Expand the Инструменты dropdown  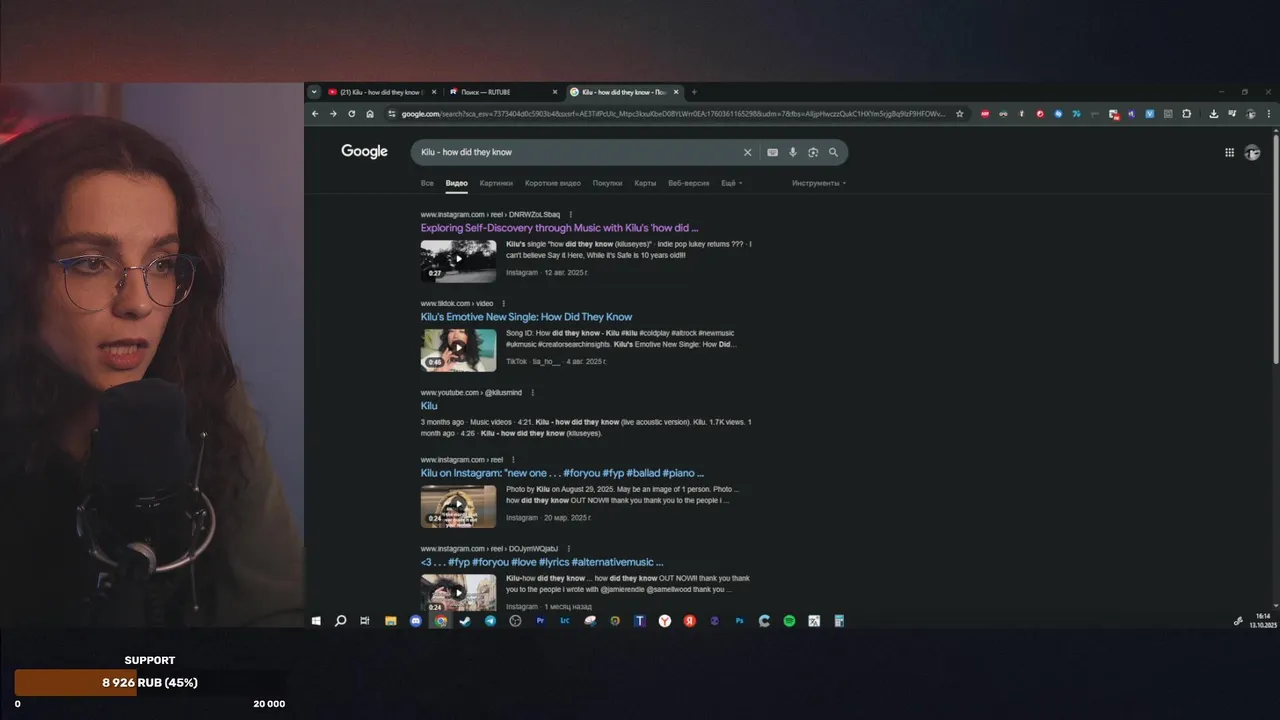819,183
